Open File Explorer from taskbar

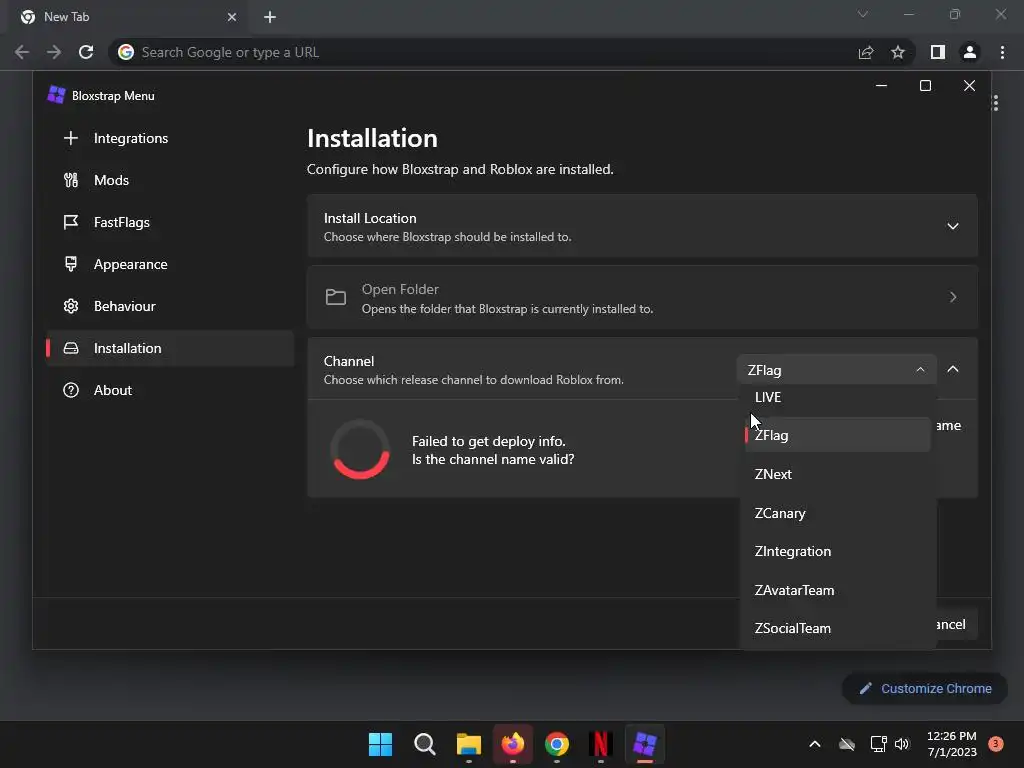(469, 744)
